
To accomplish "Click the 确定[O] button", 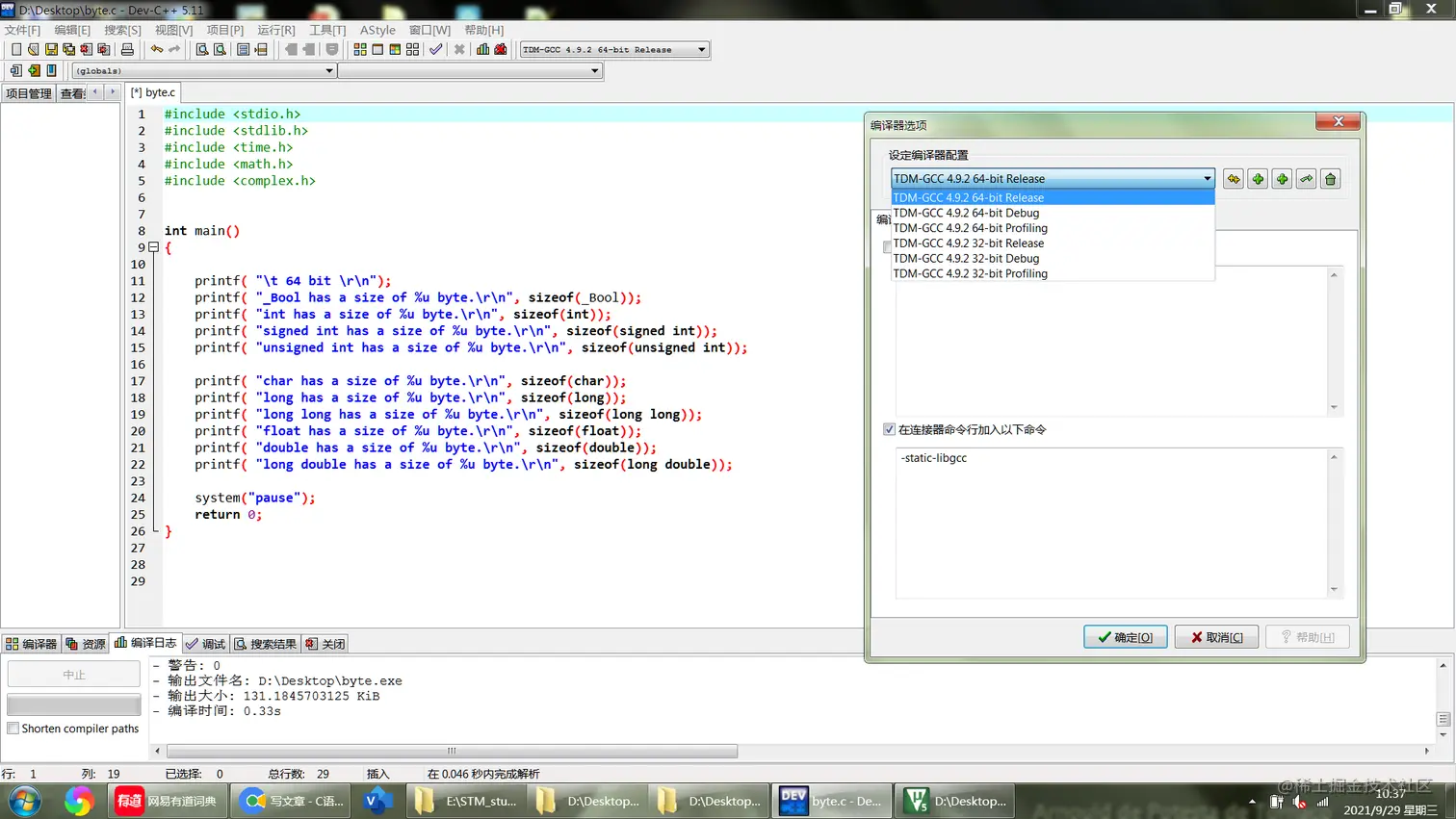I will coord(1125,637).
